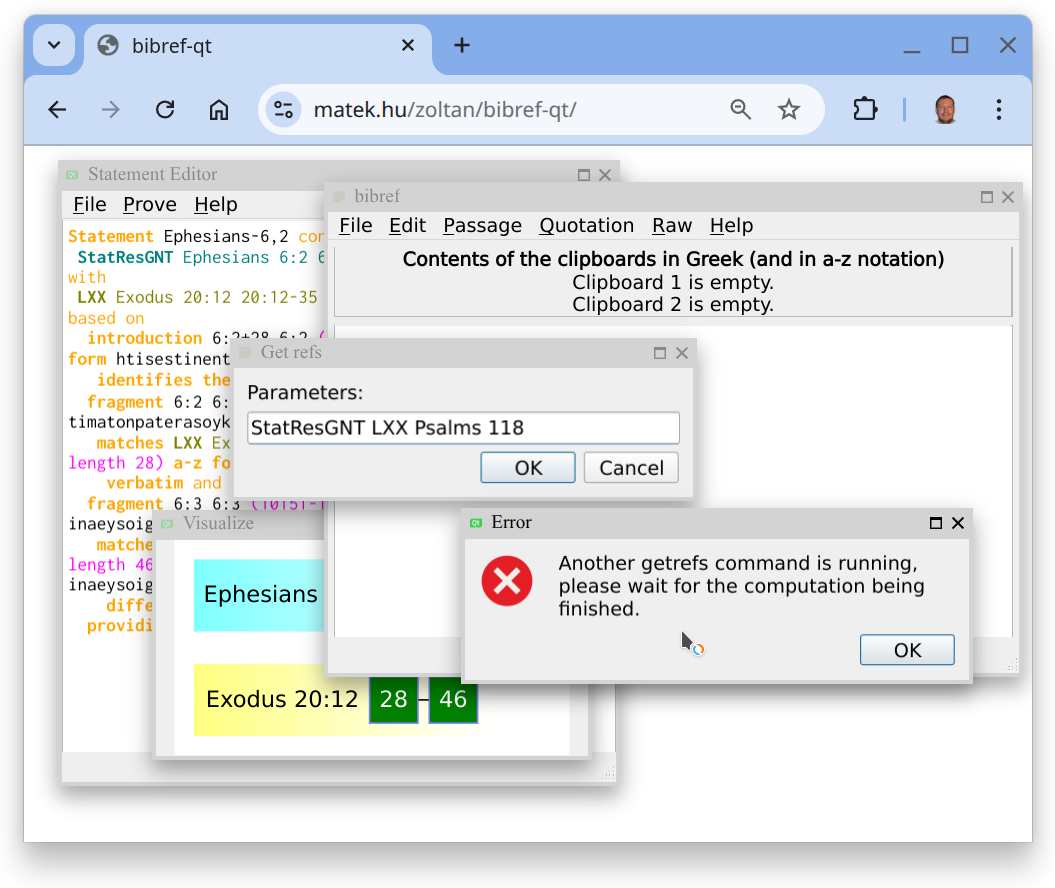Open the Chrome three-dot menu
The width and height of the screenshot is (1055, 888).
pyautogui.click(x=998, y=110)
